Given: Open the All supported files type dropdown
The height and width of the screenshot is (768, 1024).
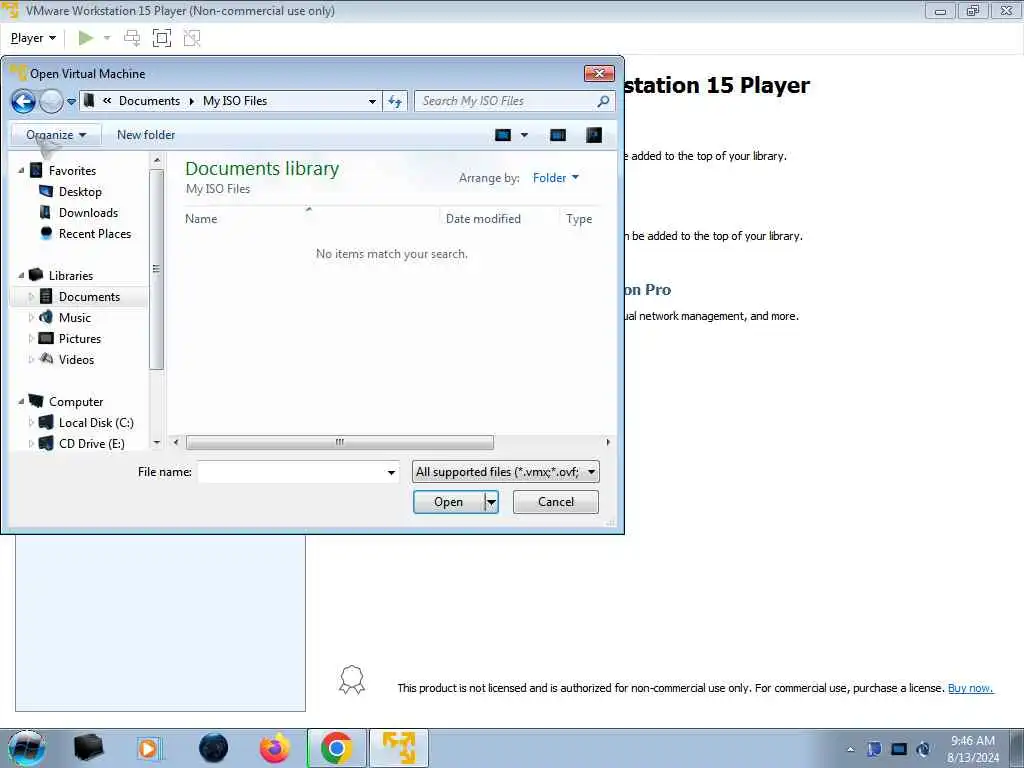Looking at the screenshot, I should (x=505, y=472).
